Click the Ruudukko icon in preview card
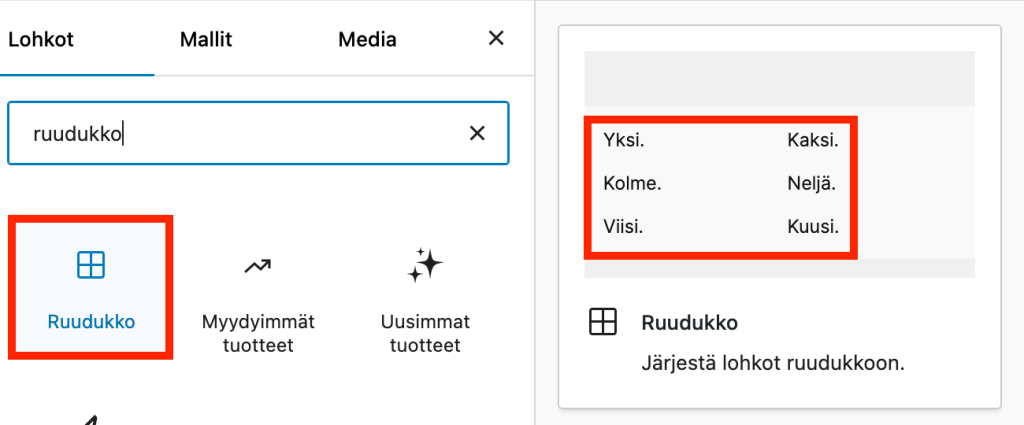This screenshot has height=425, width=1024. [603, 323]
